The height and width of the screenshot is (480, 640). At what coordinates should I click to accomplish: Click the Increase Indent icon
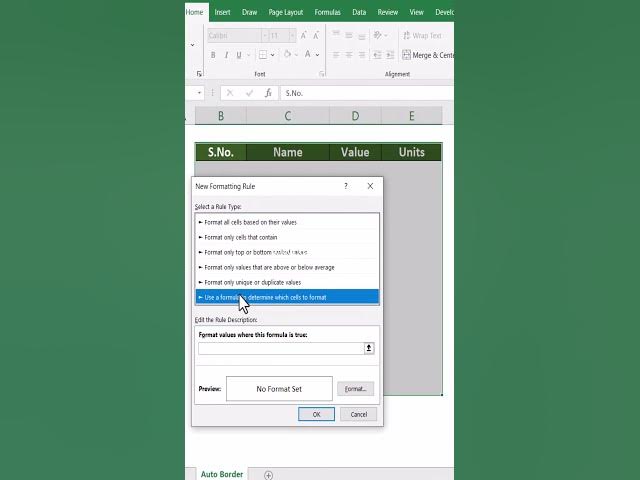click(390, 55)
